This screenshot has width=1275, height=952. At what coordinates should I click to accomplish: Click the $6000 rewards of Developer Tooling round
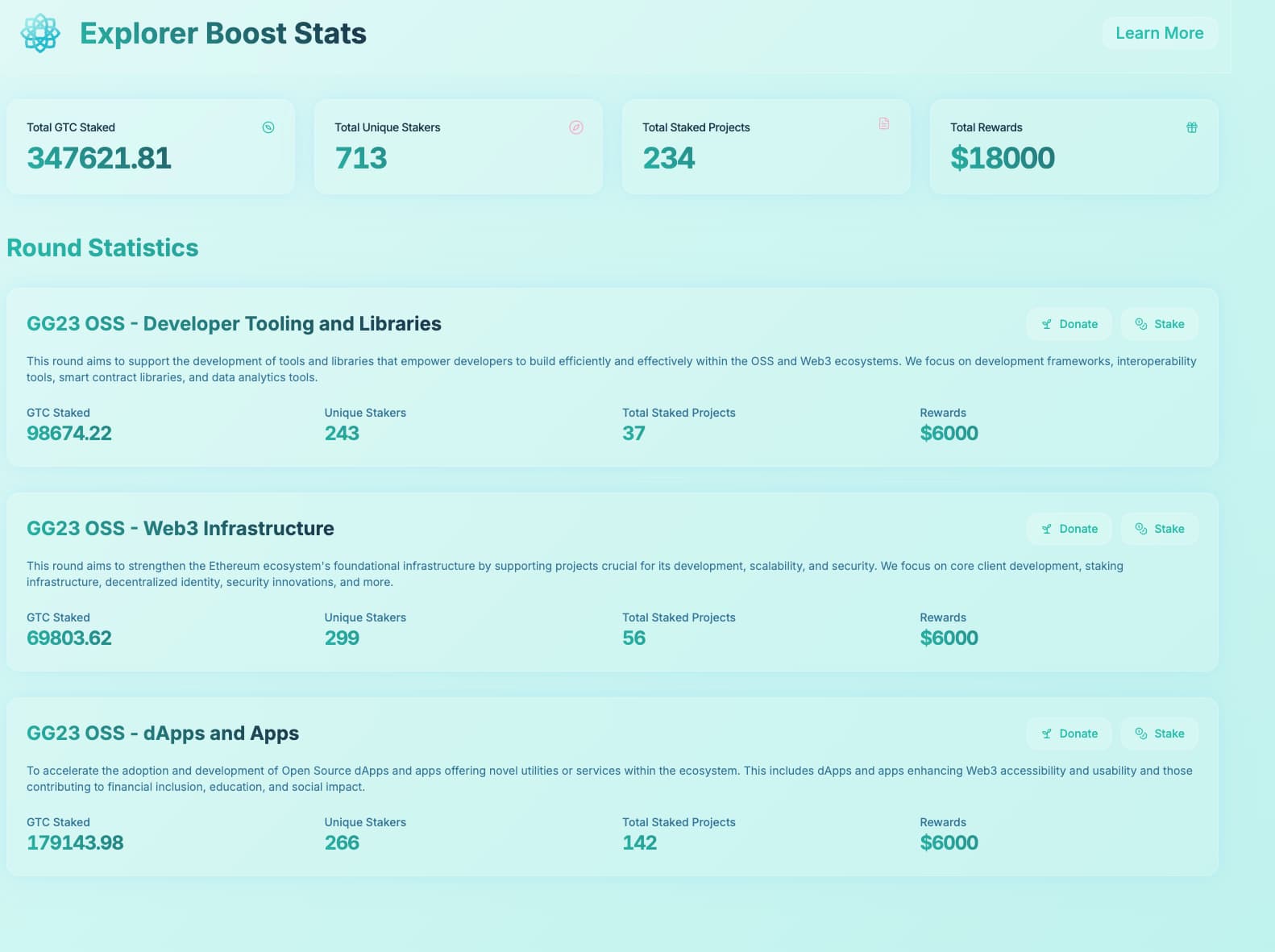pos(949,433)
